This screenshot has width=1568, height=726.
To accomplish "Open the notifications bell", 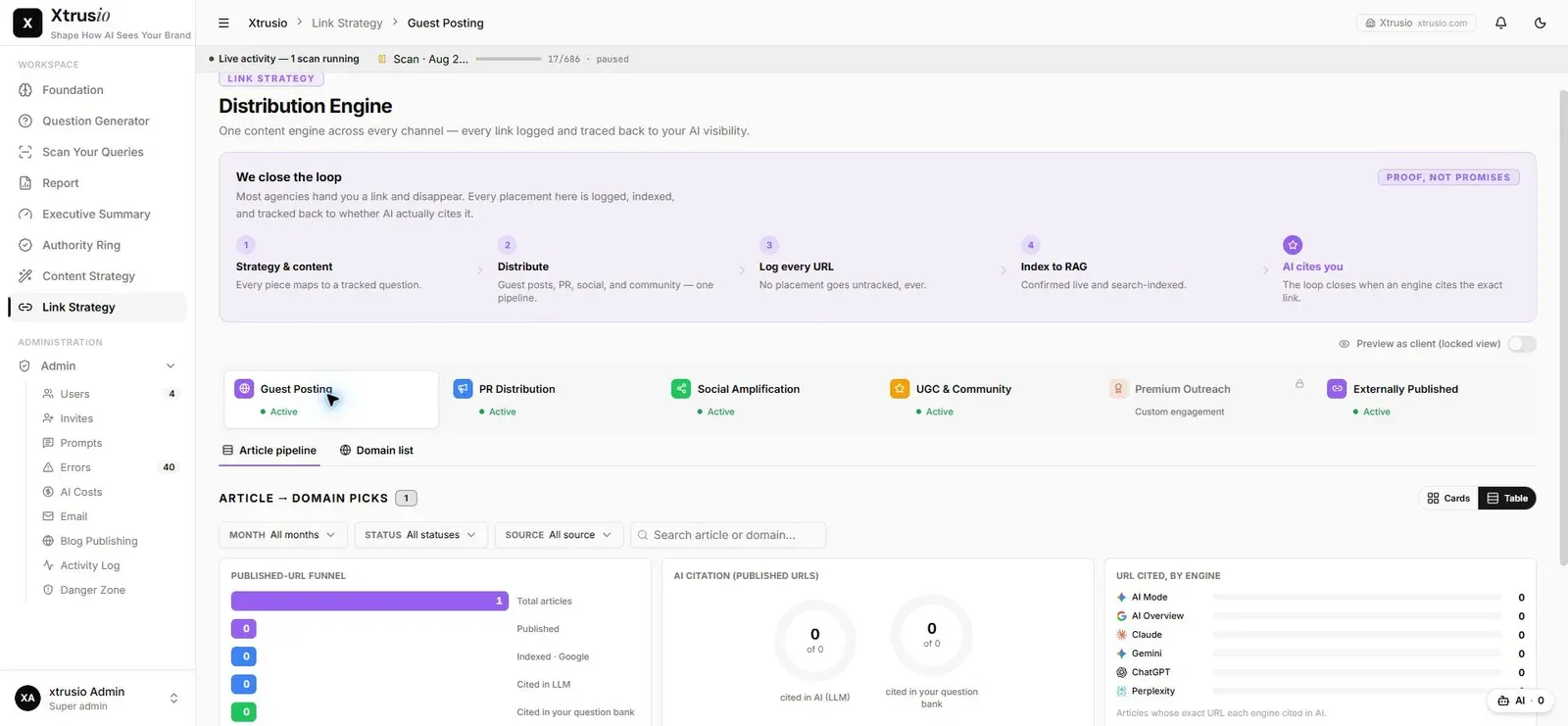I will pos(1500,23).
